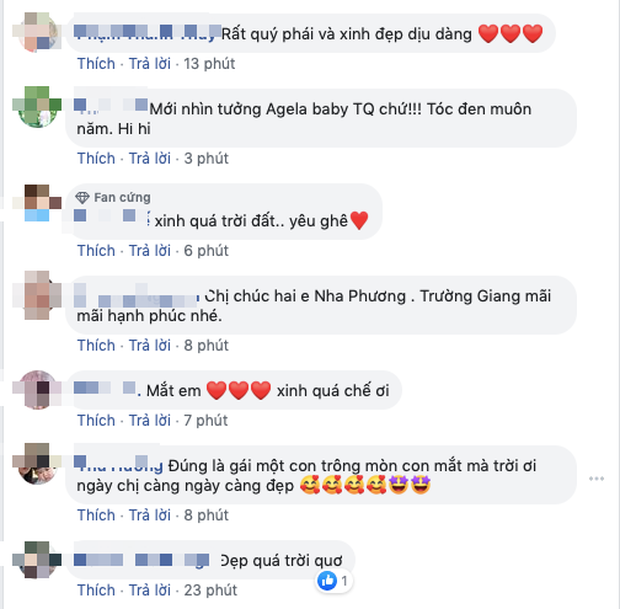Click Thích under 'Đẹp quá trời quơ' comment
Viewport: 620px width, 609px height.
pyautogui.click(x=96, y=590)
